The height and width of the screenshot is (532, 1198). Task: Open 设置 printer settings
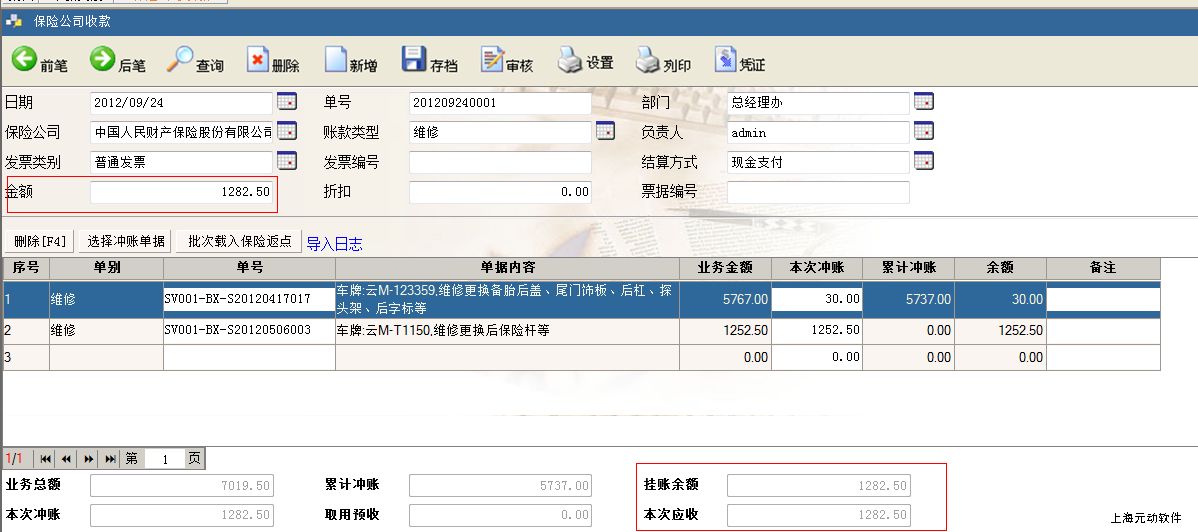point(570,61)
